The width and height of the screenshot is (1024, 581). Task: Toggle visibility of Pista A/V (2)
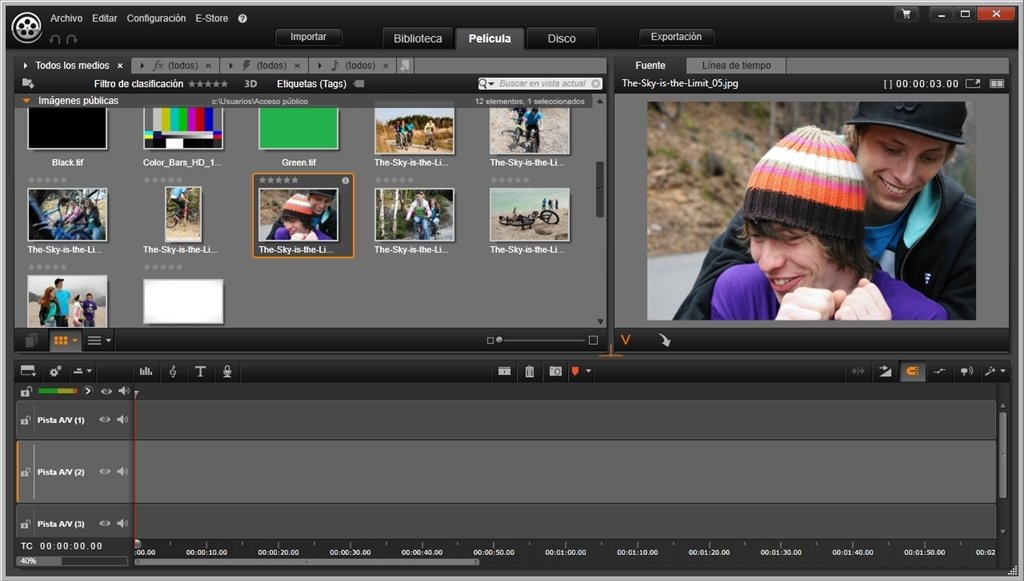click(104, 471)
